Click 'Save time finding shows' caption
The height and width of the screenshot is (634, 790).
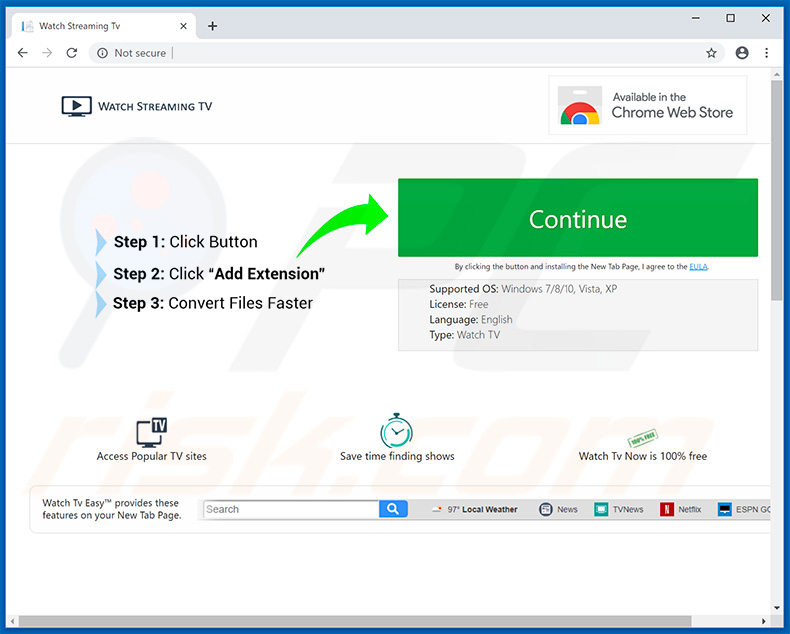pyautogui.click(x=397, y=456)
